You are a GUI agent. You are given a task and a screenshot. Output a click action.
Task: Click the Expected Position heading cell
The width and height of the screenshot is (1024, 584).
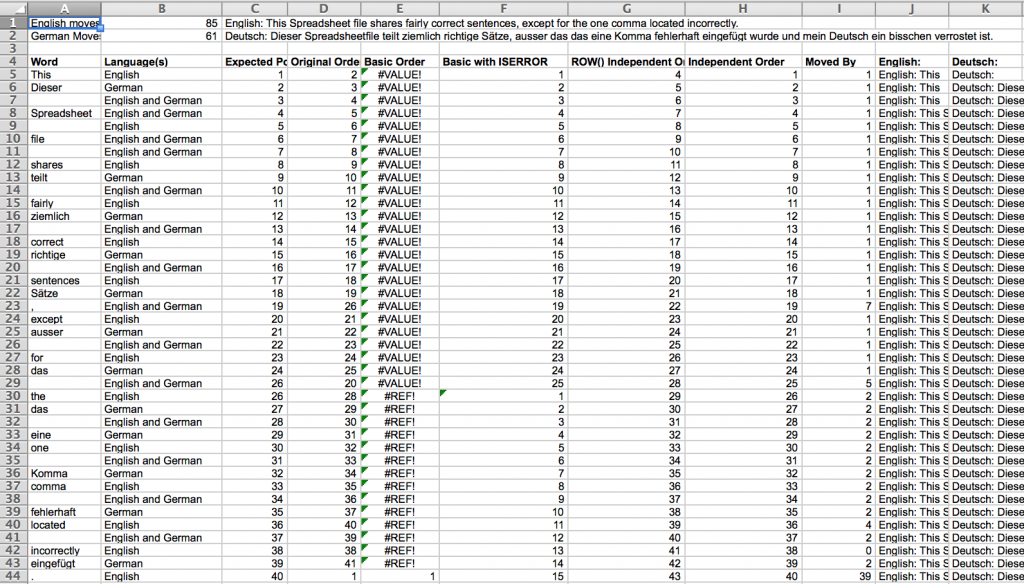tap(255, 62)
